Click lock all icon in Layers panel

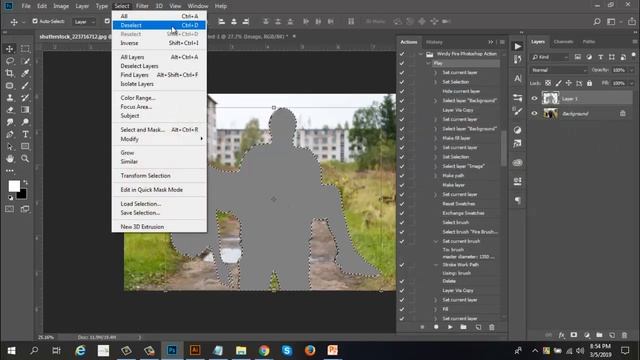589,83
